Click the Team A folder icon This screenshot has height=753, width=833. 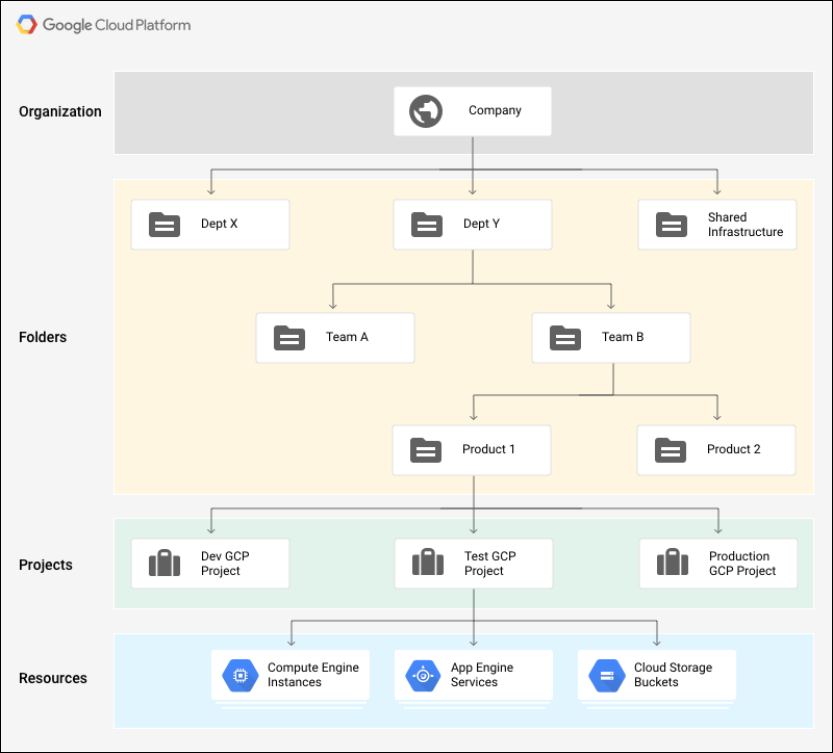click(x=290, y=338)
